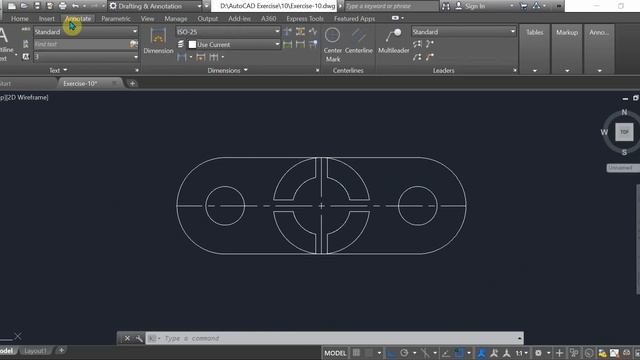The height and width of the screenshot is (360, 640).
Task: Toggle annotation objects visibility in status bar
Action: coord(482,353)
